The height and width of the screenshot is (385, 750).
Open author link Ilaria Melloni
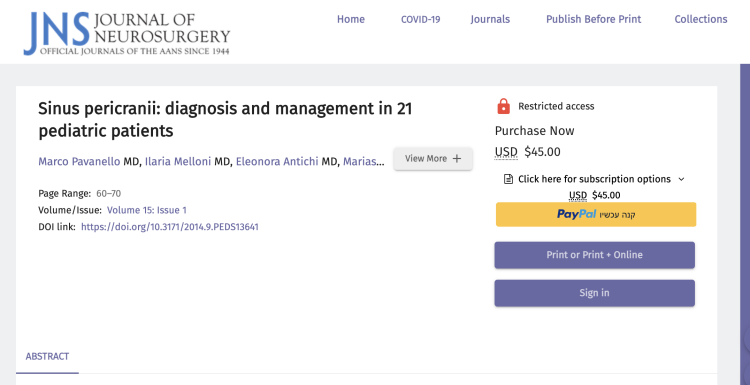coord(178,162)
